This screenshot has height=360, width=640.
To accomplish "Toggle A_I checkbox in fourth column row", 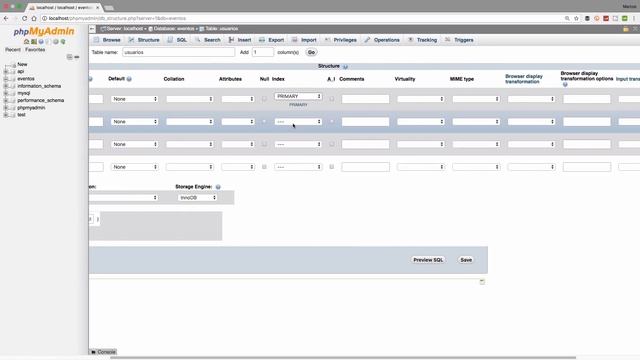I will [x=331, y=167].
